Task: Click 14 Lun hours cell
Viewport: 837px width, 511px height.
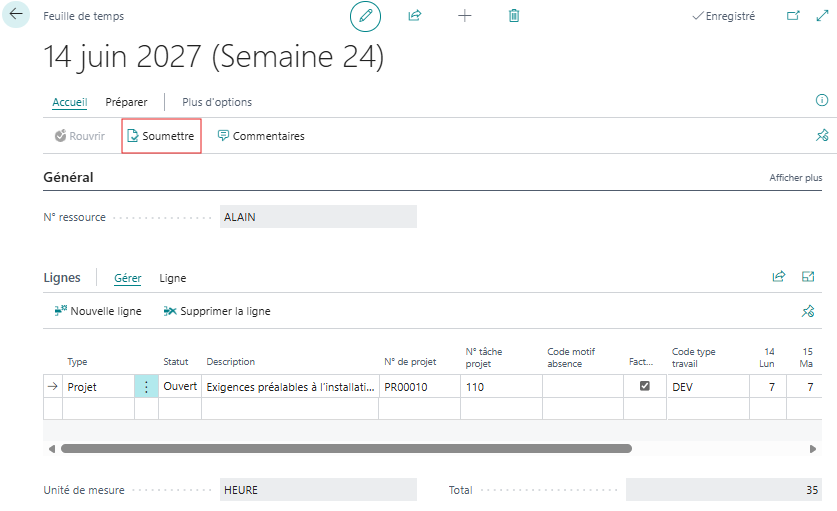Action: click(768, 387)
